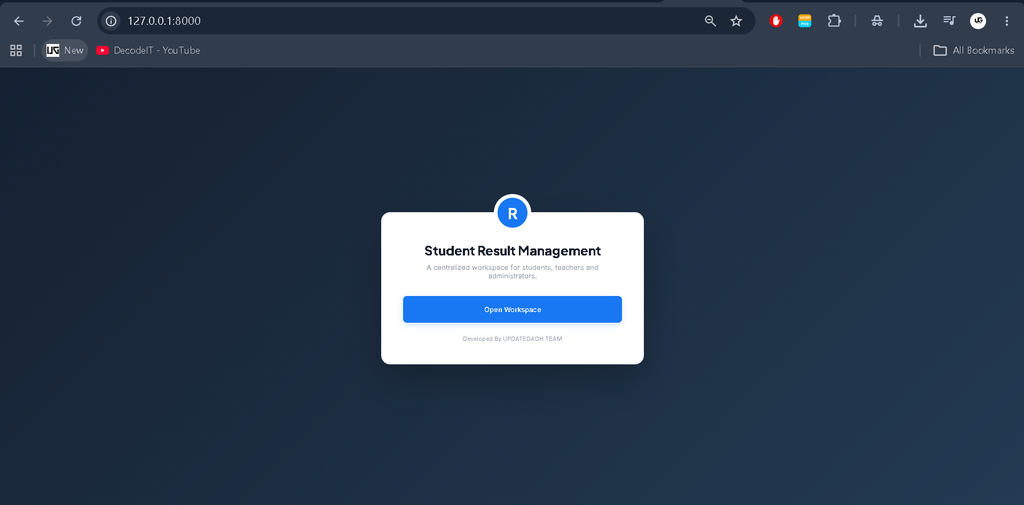View site information icon in address bar
This screenshot has width=1024, height=505.
pyautogui.click(x=111, y=21)
